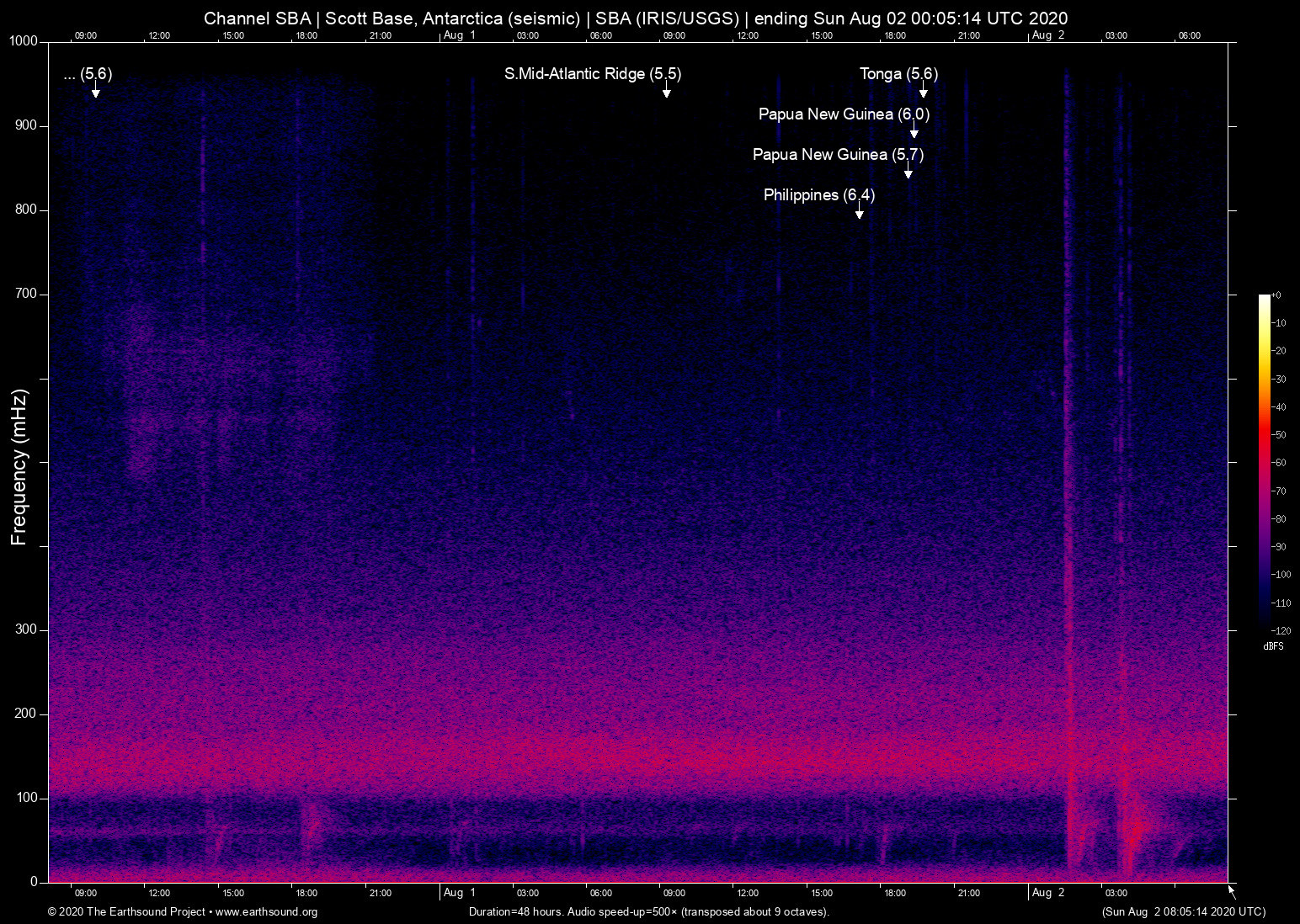
Task: Click the cursor arrow near the bottom-right corner
Action: coord(1231,890)
